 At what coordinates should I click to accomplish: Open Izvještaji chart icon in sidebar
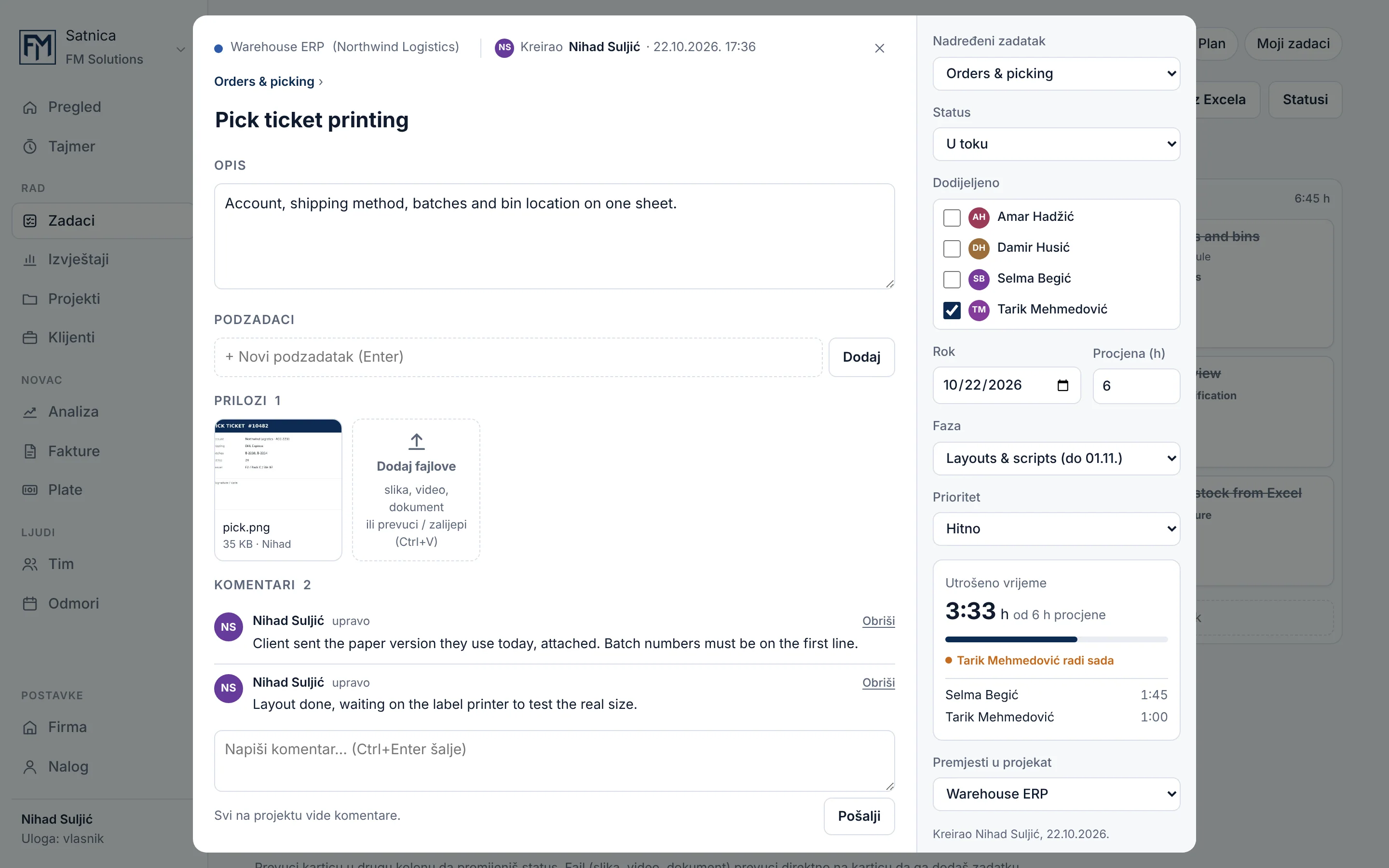pos(30,260)
